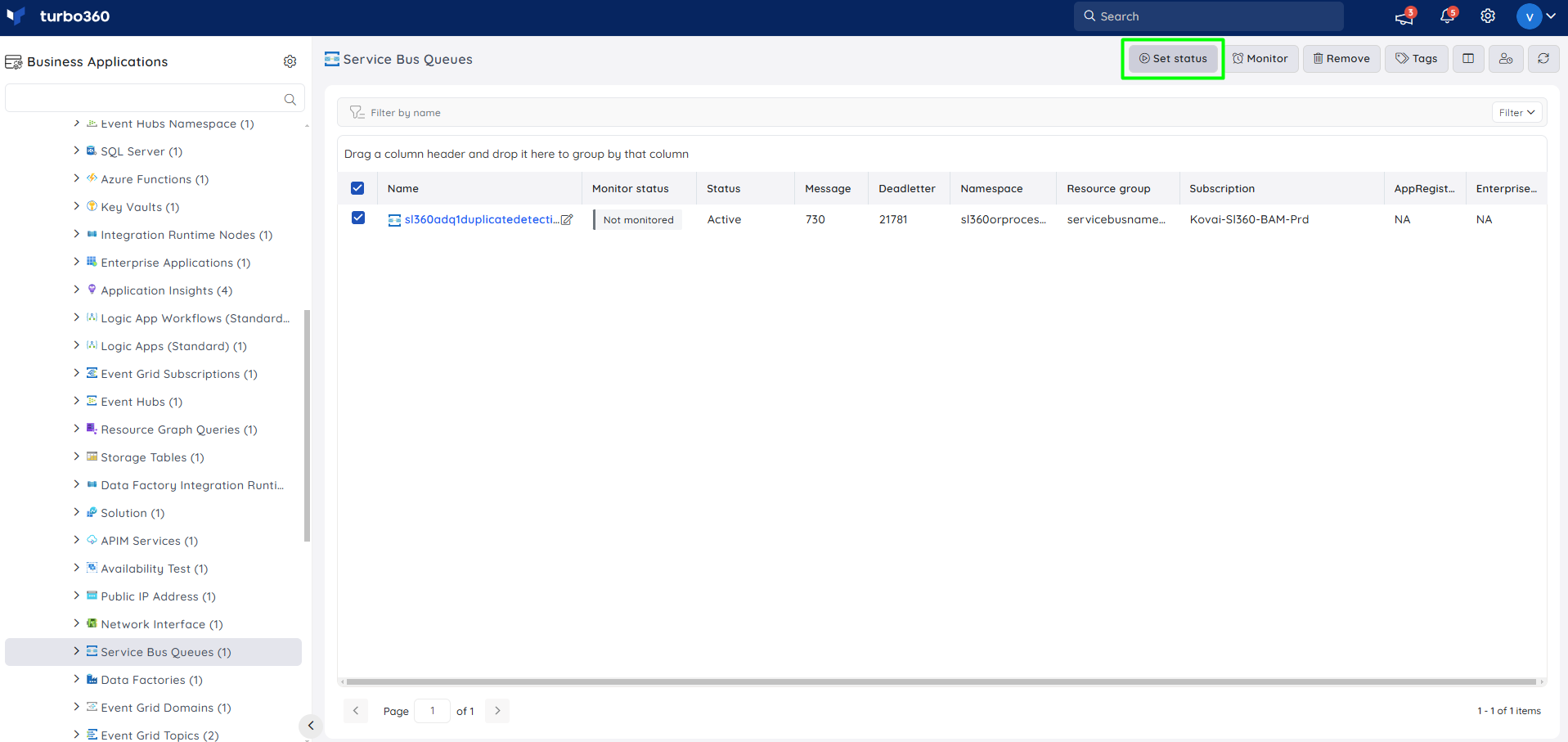Expand the Key Vaults node
Viewport: 1568px width, 742px height.
77,206
